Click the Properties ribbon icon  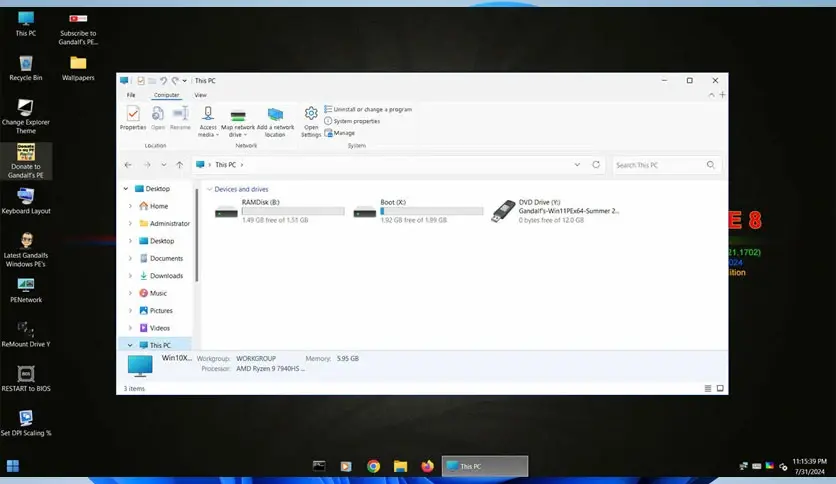tap(132, 118)
